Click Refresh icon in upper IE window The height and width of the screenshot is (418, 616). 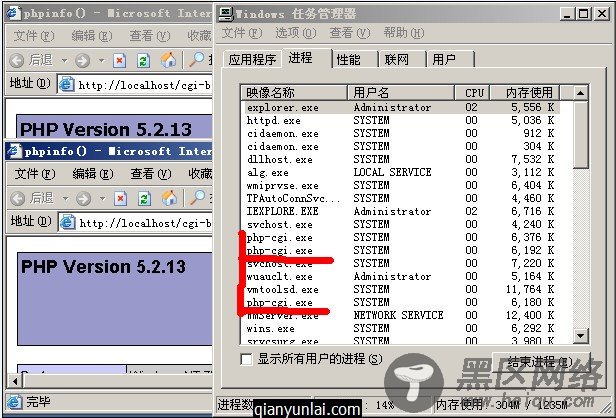[143, 60]
